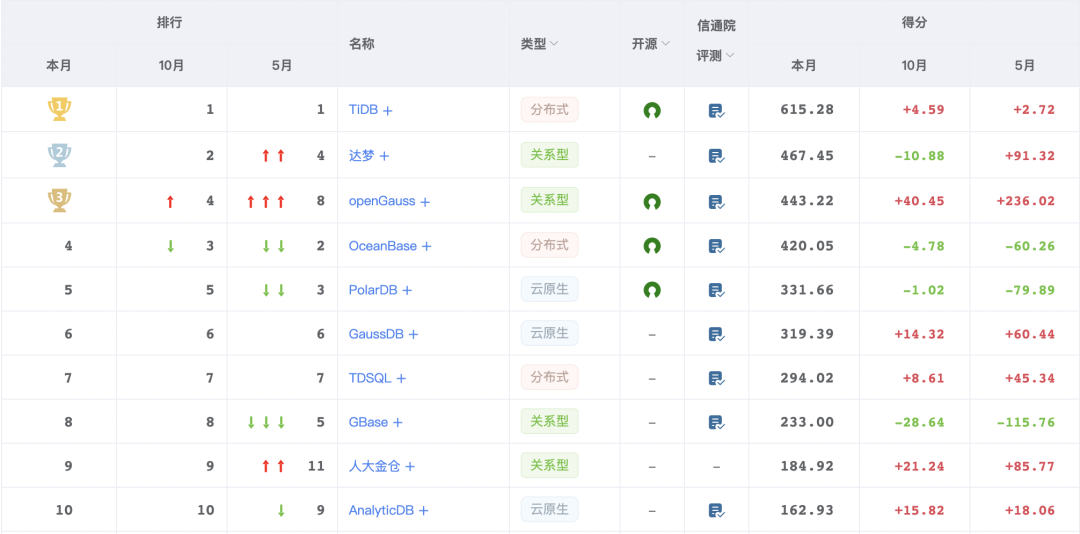1080x534 pixels.
Task: Click TiDB's open-source icon
Action: click(x=652, y=110)
